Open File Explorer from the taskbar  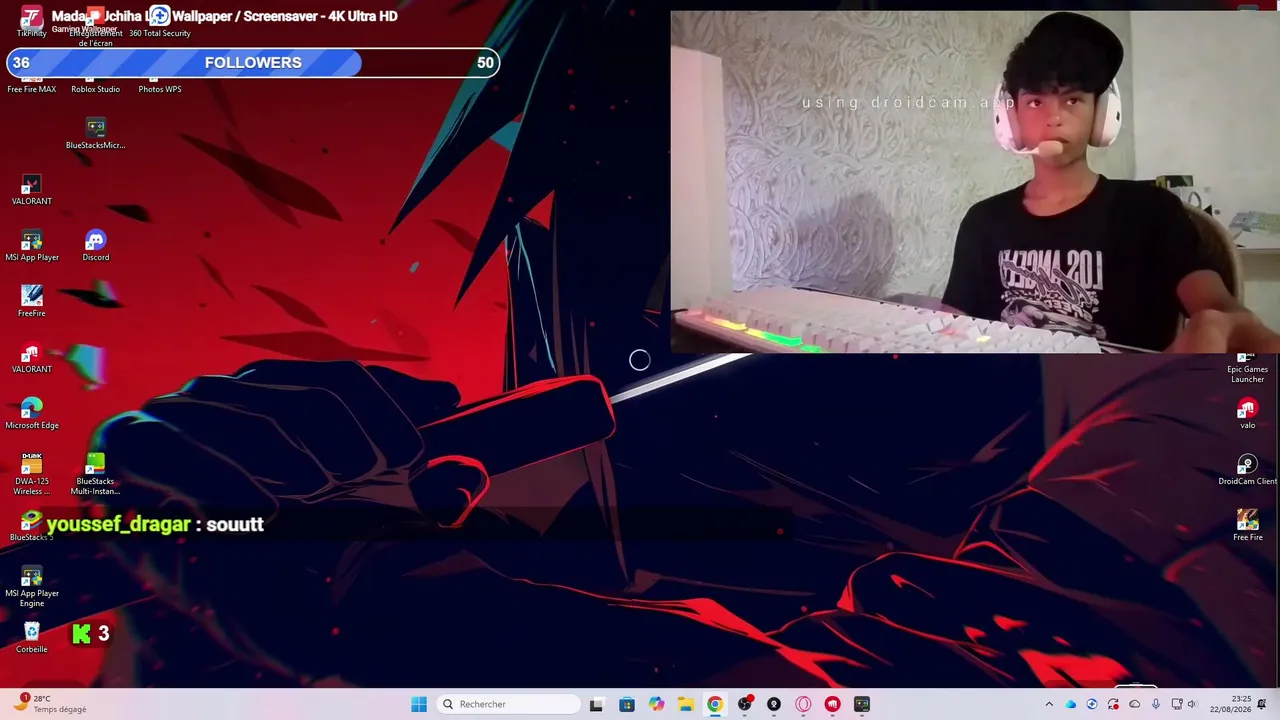pos(685,704)
